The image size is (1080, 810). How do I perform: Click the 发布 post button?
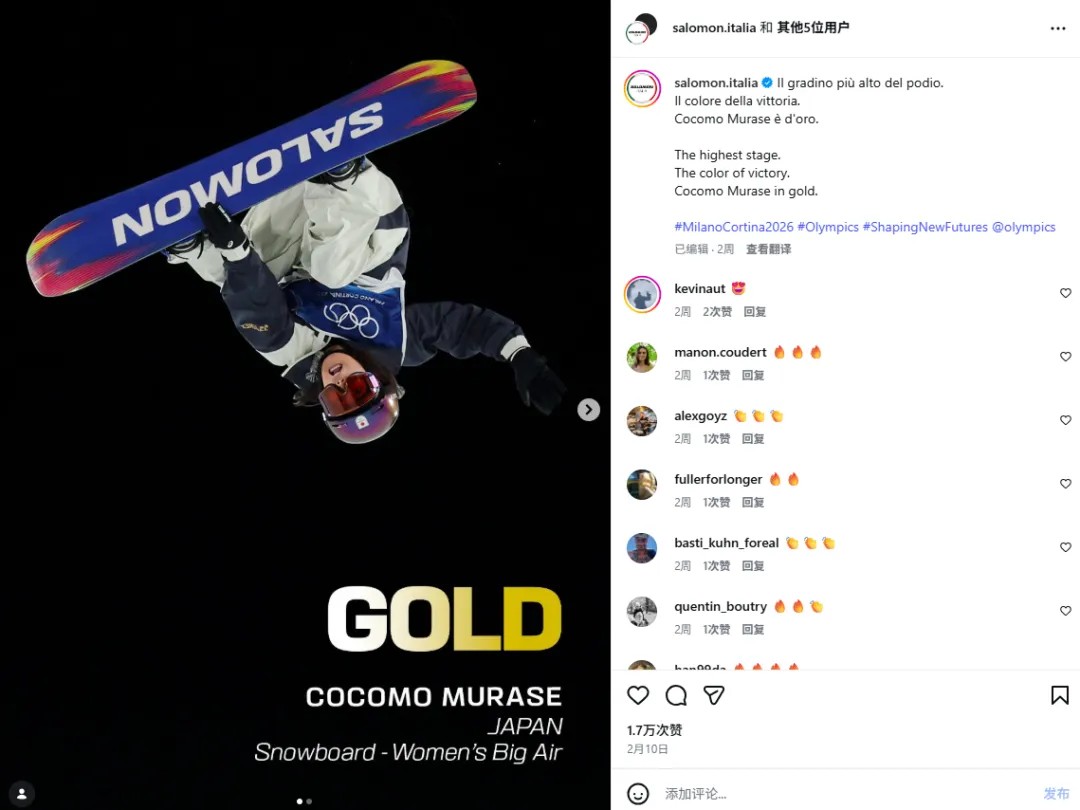(x=1056, y=793)
